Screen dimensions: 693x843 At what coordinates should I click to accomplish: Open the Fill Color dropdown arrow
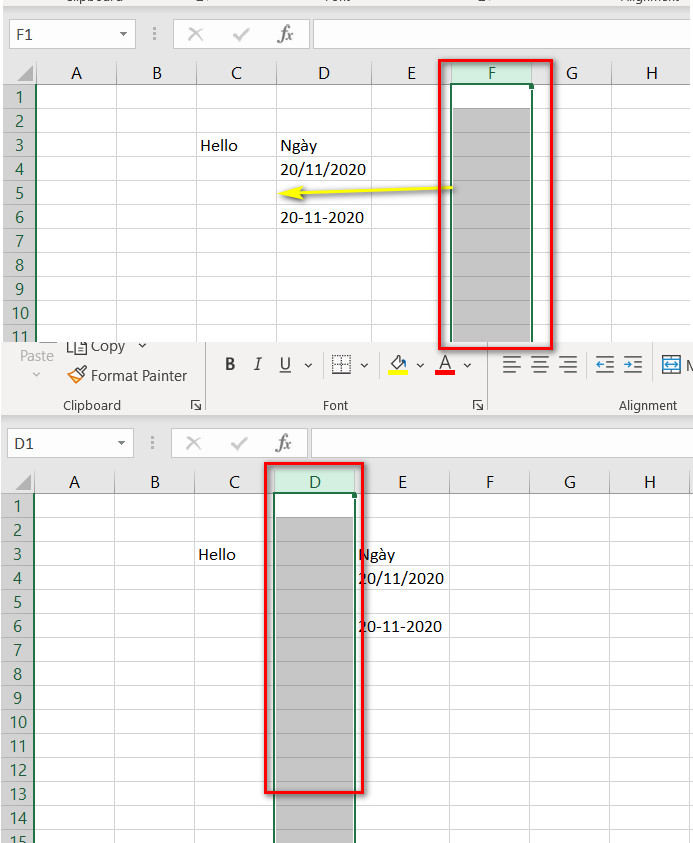[420, 365]
